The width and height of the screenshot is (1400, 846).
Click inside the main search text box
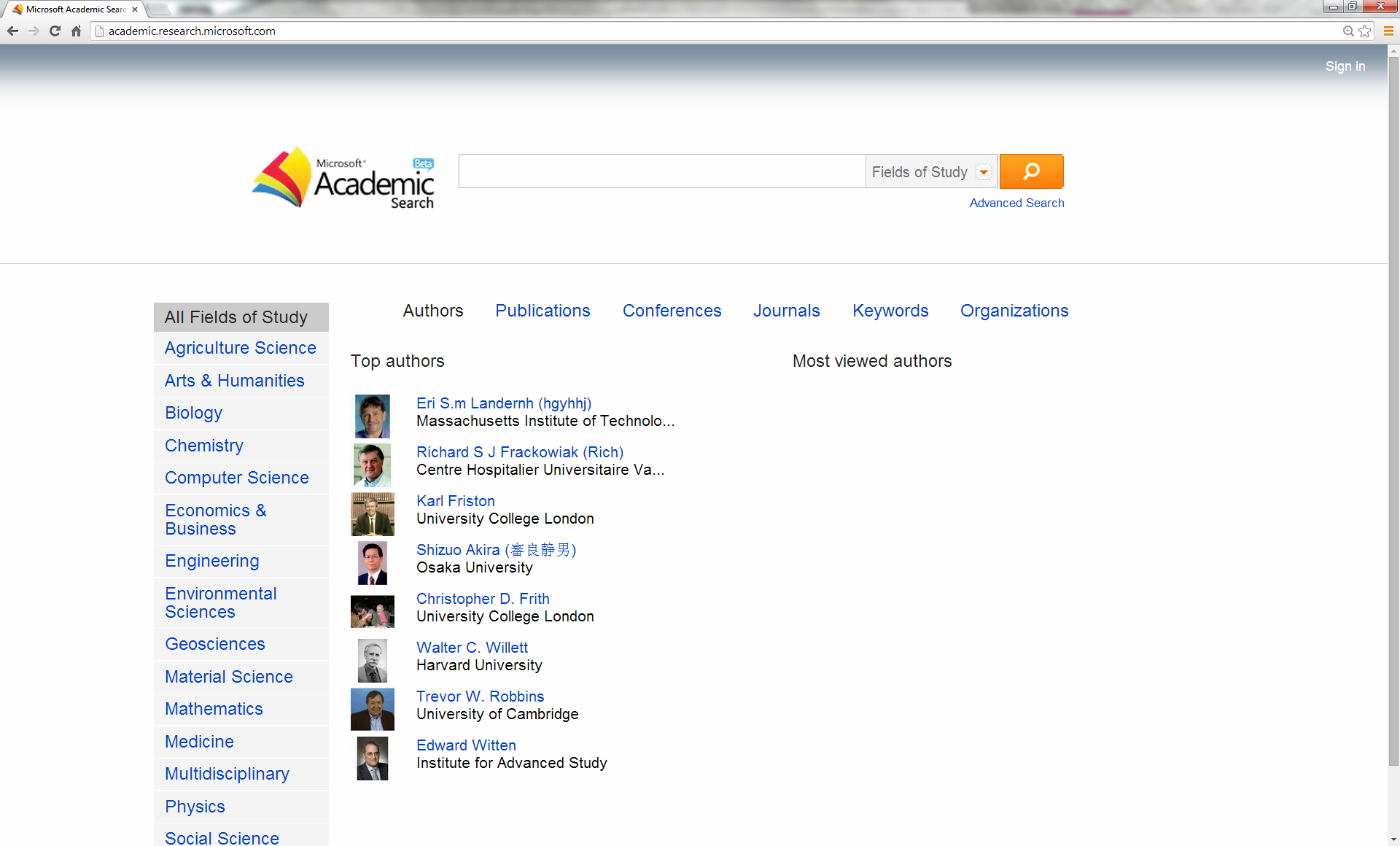(x=661, y=171)
